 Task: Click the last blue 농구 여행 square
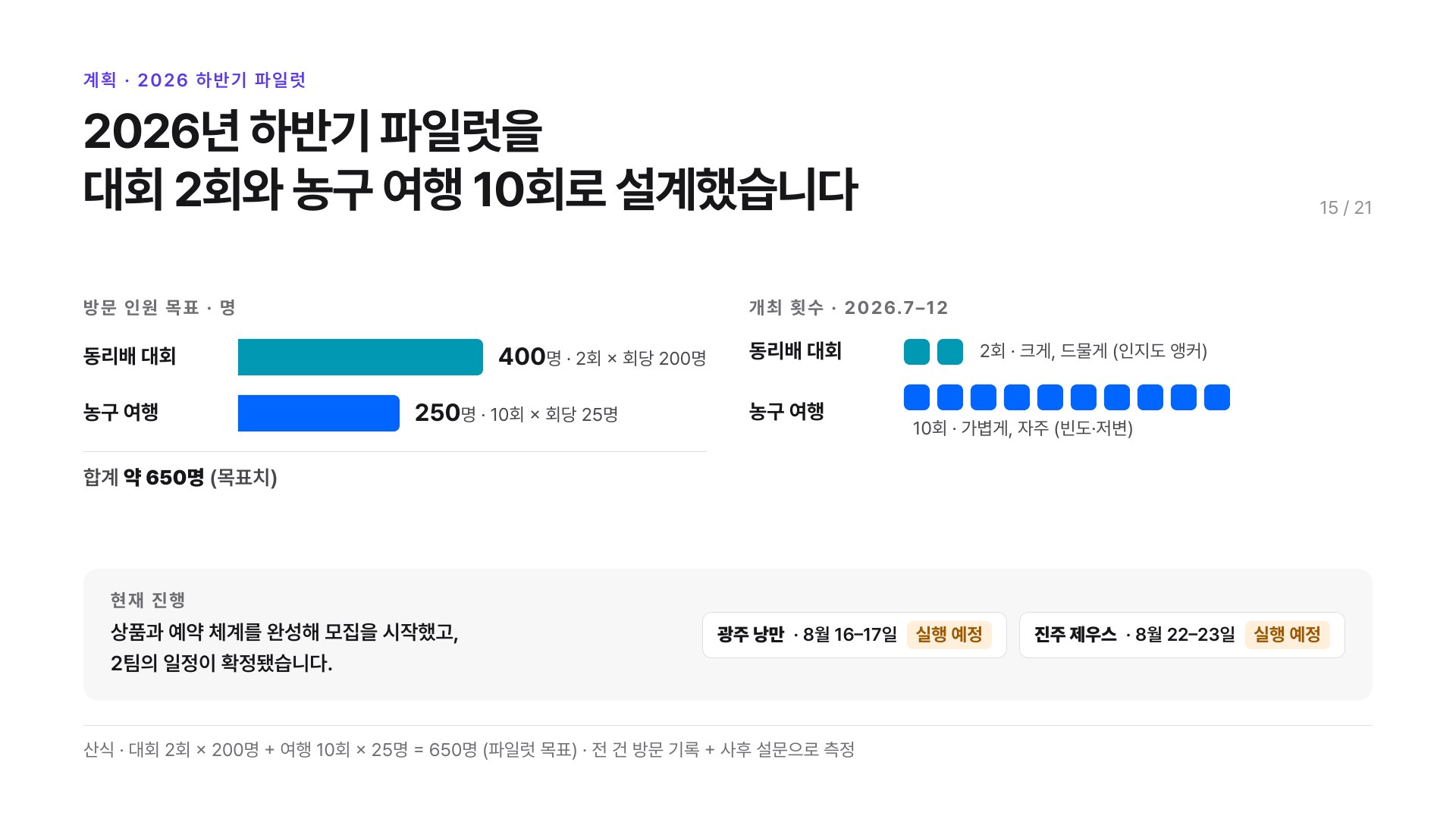pos(1217,397)
